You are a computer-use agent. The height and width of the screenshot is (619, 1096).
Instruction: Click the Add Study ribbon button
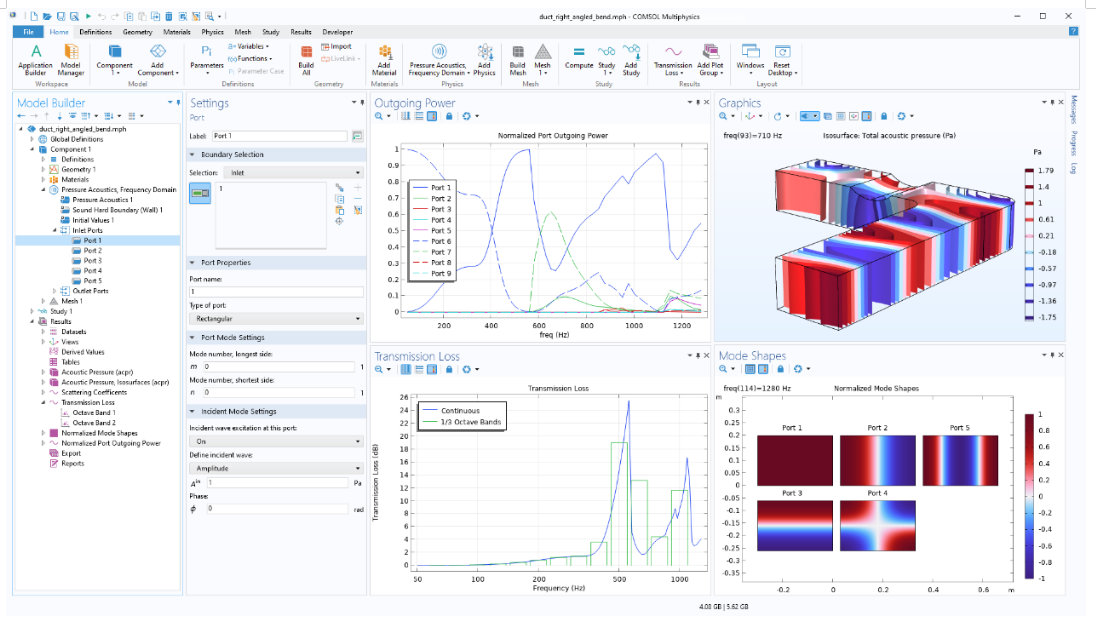[631, 59]
